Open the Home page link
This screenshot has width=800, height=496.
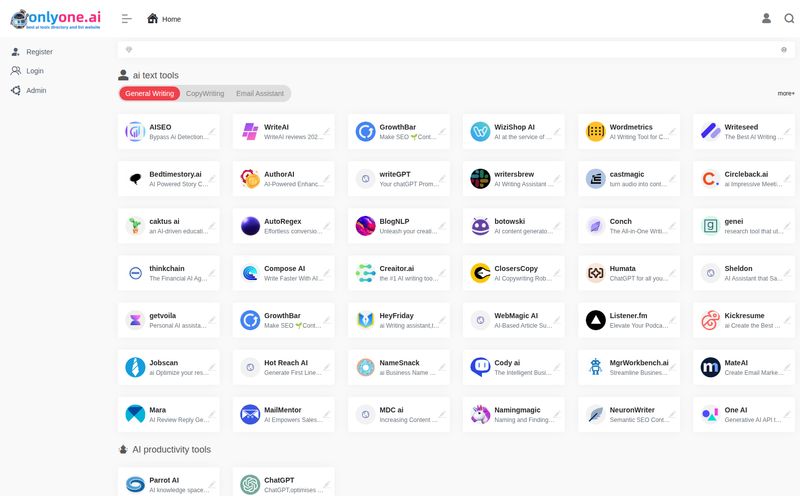click(x=164, y=19)
